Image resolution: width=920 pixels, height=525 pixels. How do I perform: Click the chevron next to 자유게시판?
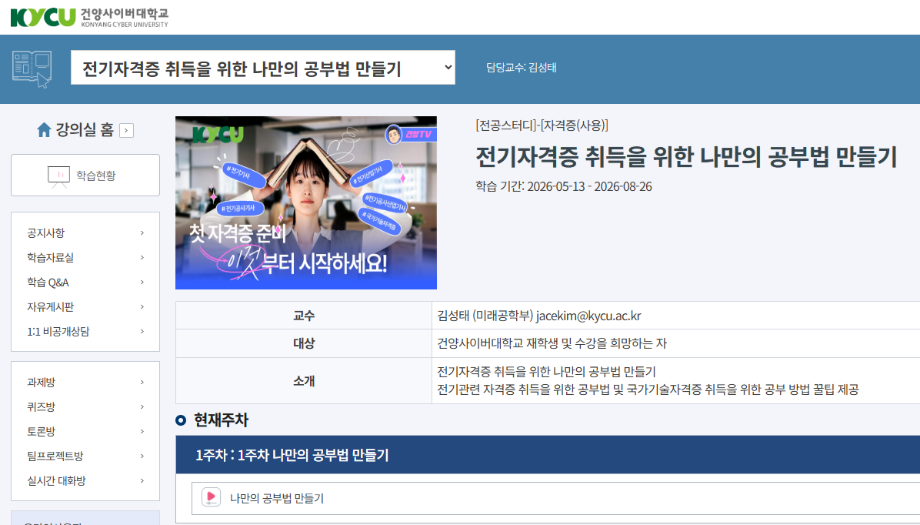(142, 307)
